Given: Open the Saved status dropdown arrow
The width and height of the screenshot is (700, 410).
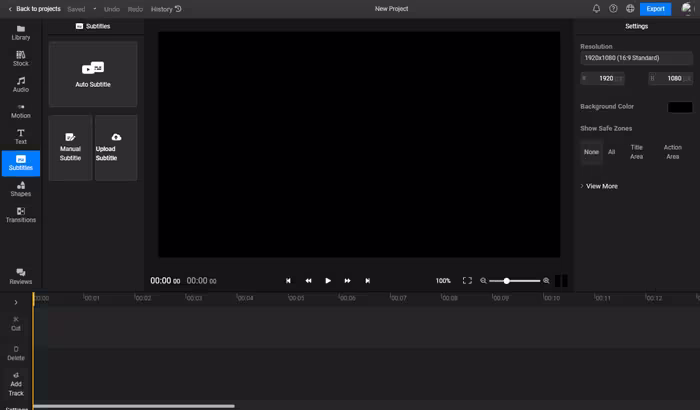Looking at the screenshot, I should (x=95, y=8).
